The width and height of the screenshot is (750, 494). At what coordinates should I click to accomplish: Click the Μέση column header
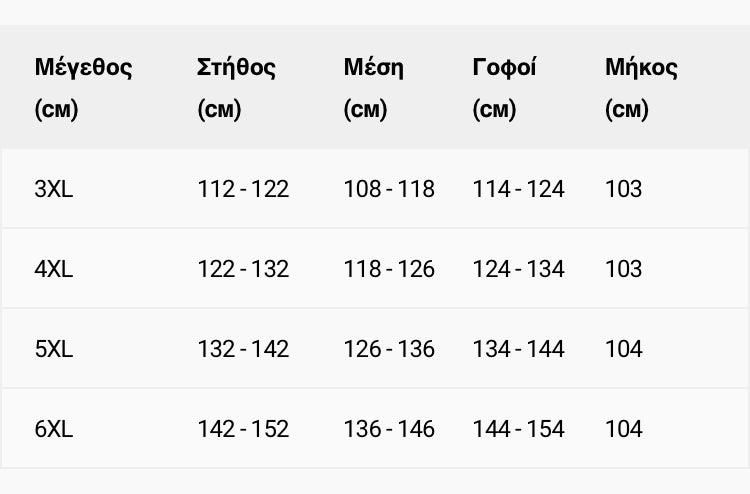click(x=374, y=88)
